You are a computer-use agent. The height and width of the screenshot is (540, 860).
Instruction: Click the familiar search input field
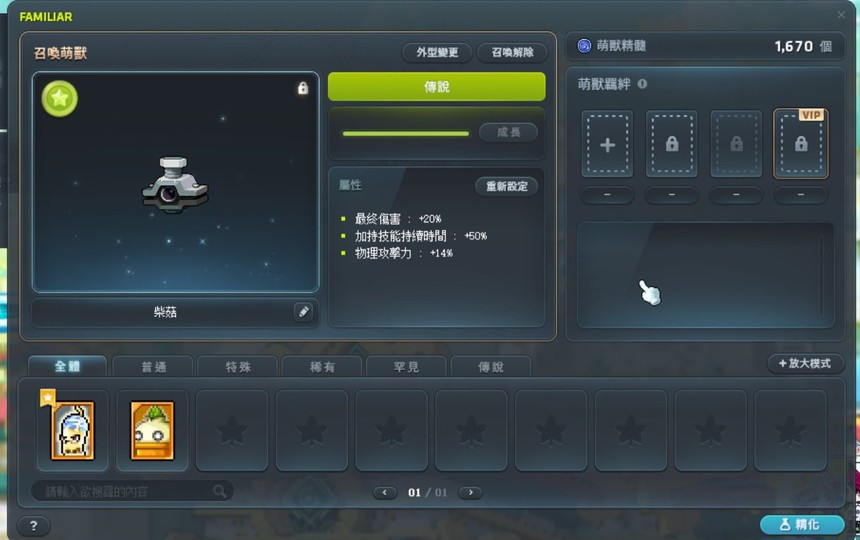(x=132, y=491)
